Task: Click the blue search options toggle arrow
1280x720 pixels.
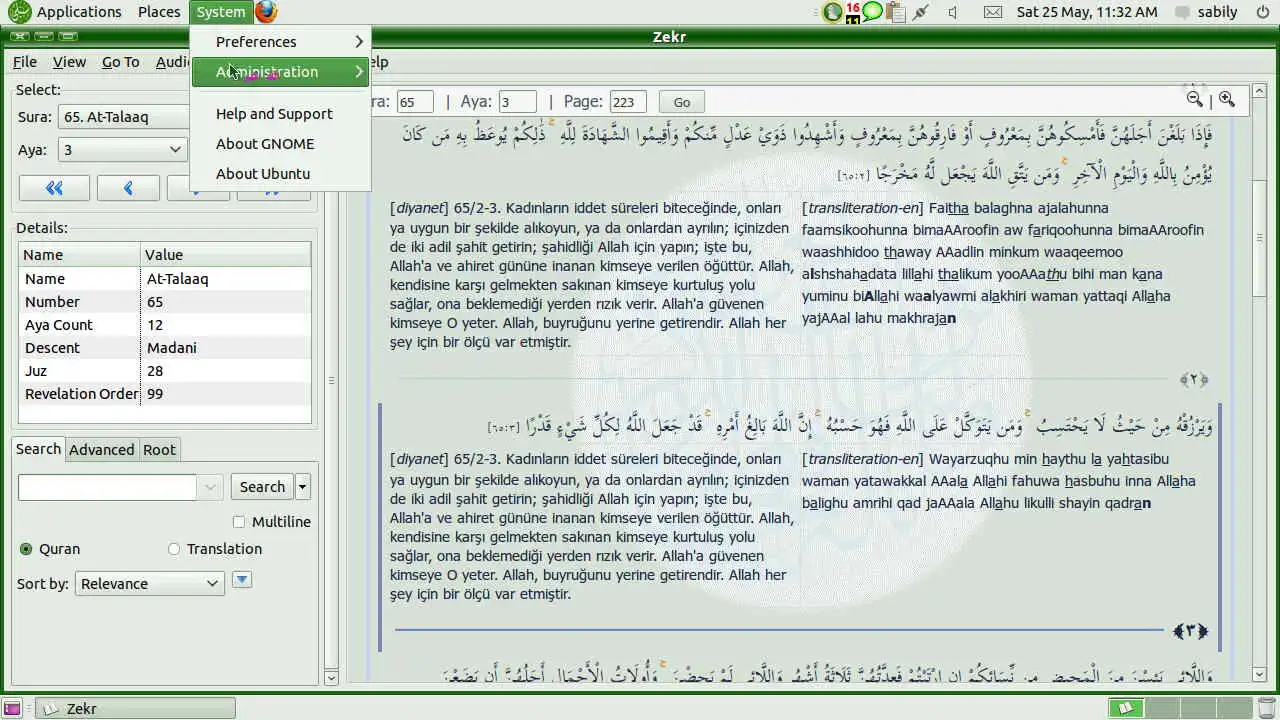Action: tap(241, 580)
